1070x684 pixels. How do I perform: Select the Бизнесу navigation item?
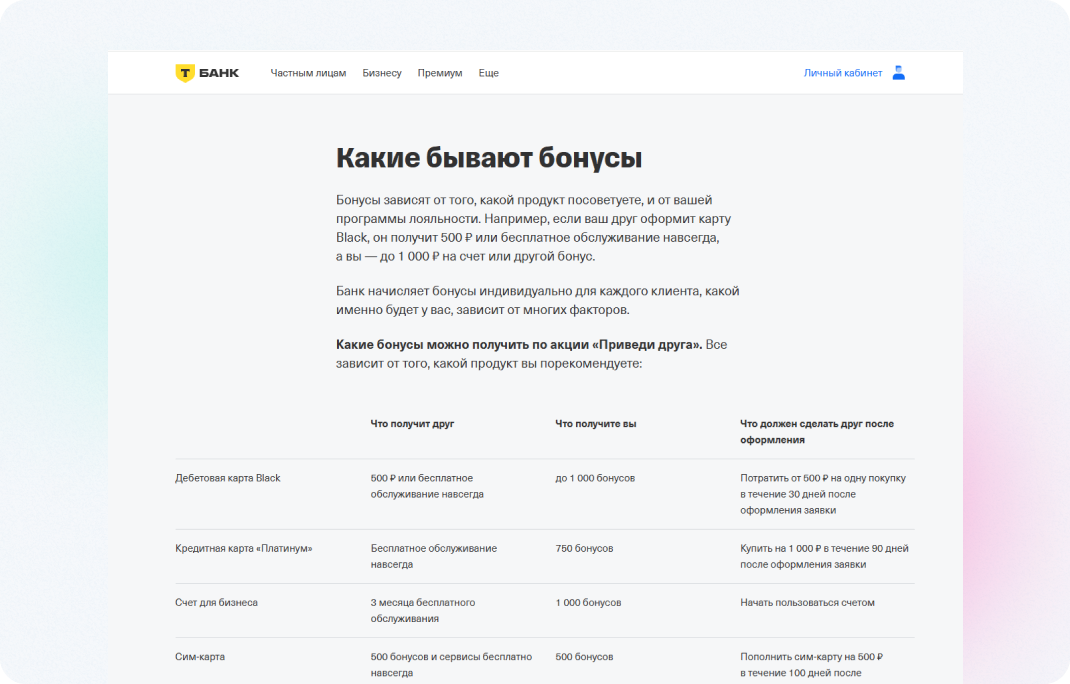pyautogui.click(x=382, y=73)
